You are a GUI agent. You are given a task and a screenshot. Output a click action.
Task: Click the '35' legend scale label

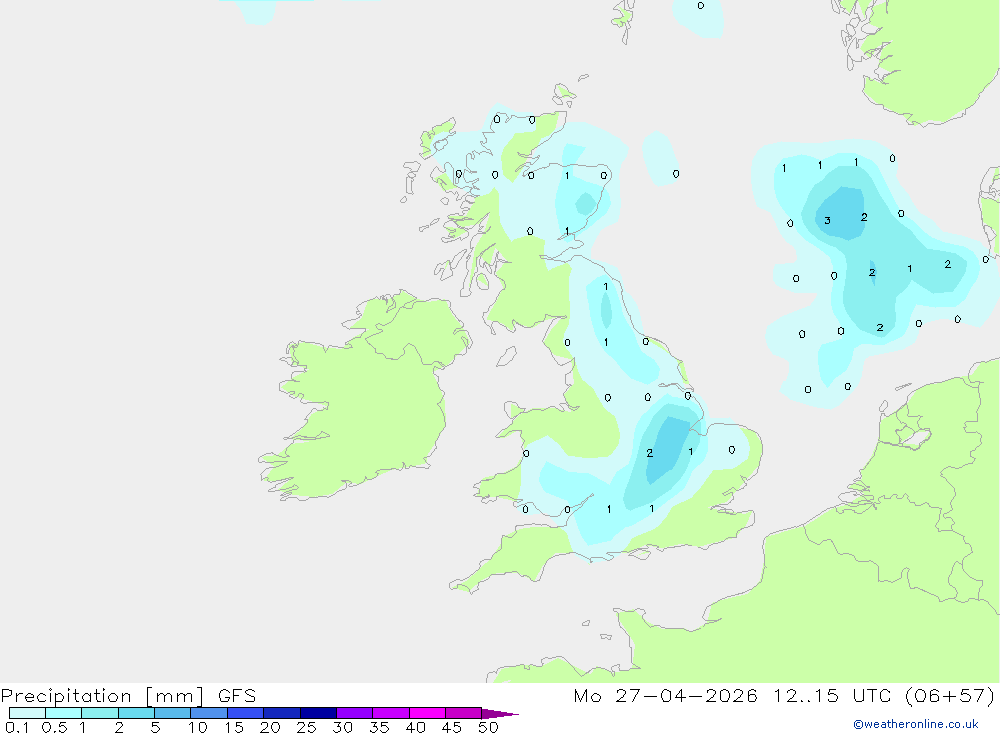(379, 727)
